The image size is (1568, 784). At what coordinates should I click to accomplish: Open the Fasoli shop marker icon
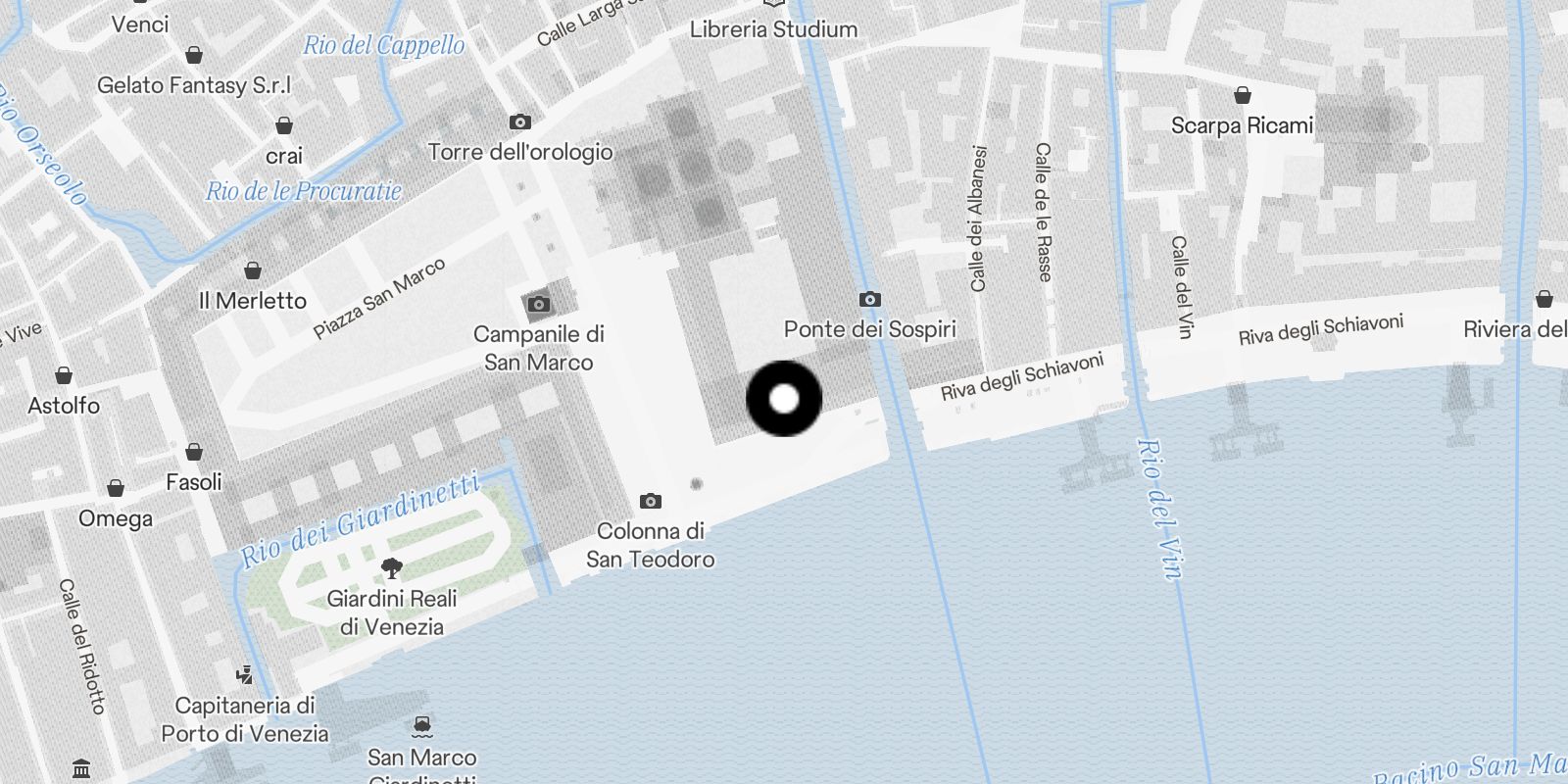click(194, 452)
